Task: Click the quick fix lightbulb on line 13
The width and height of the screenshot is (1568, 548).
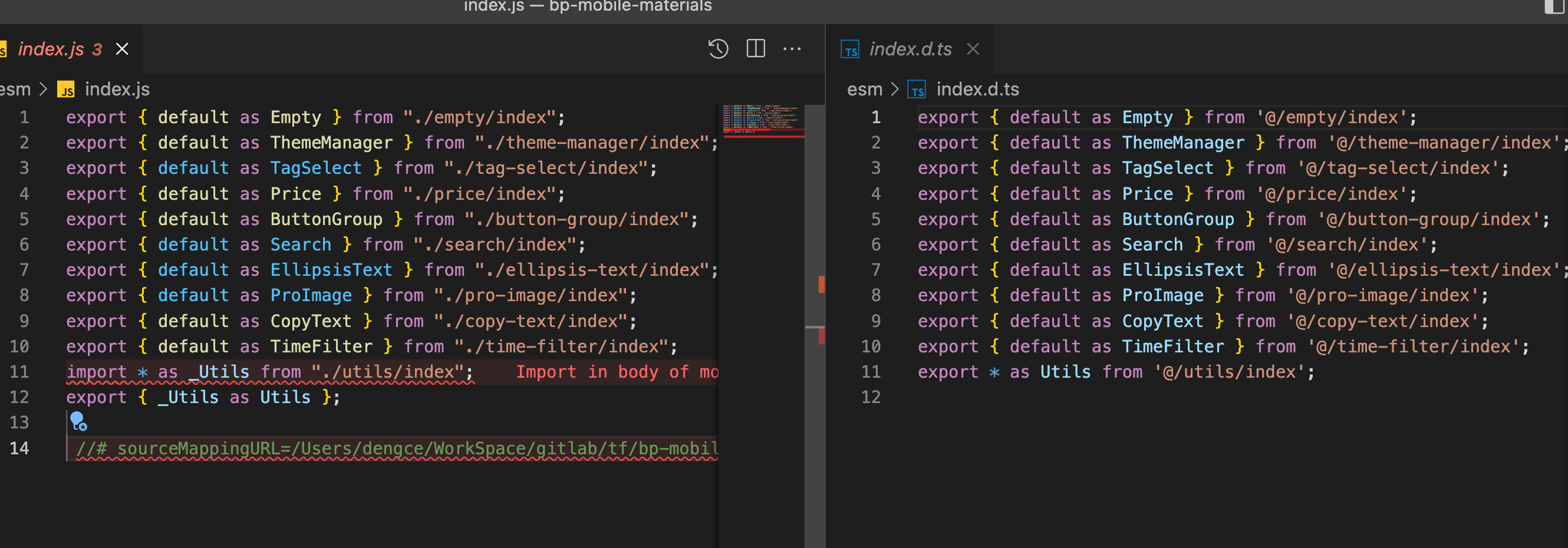Action: (x=77, y=421)
